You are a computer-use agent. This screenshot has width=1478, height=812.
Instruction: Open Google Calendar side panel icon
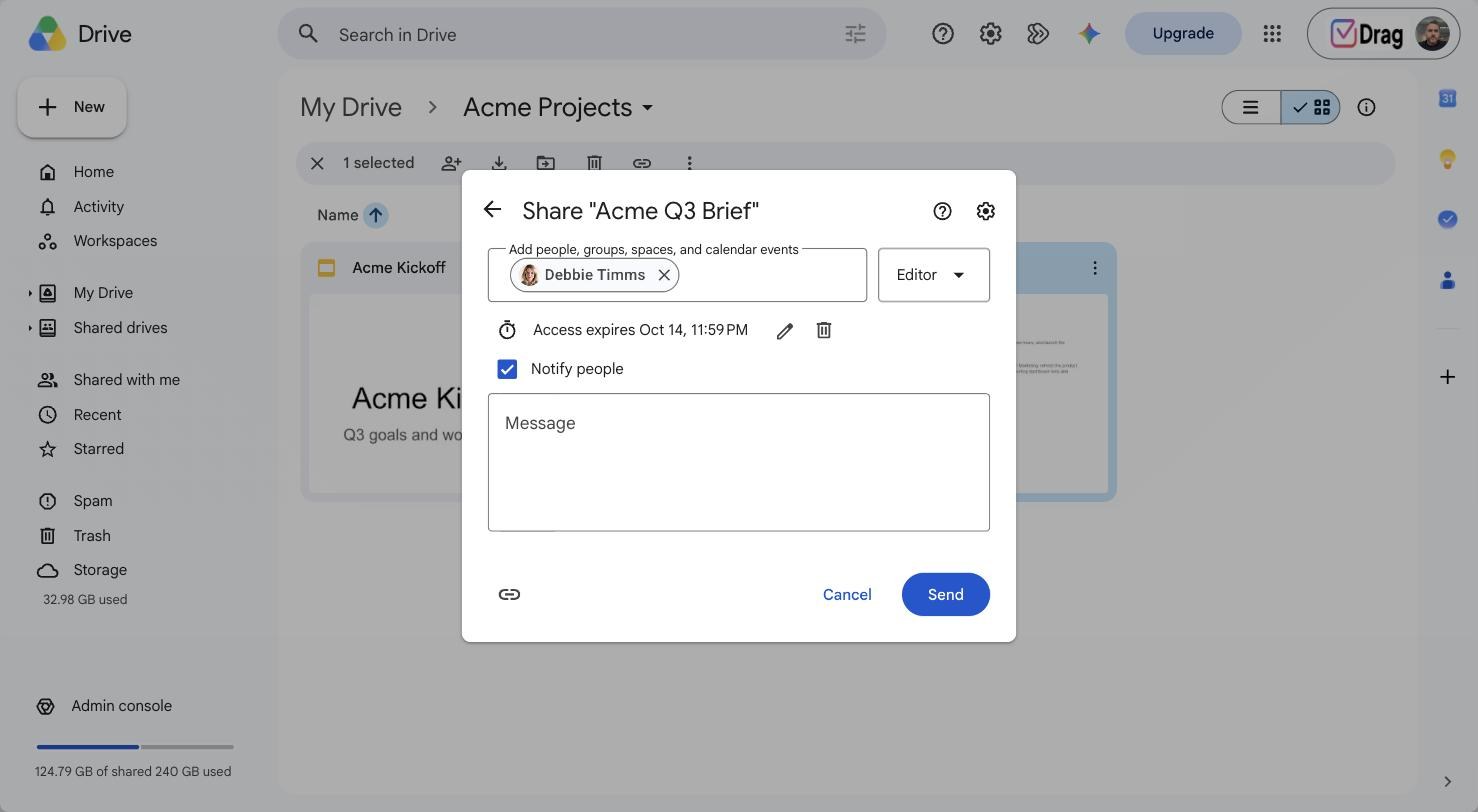[1447, 98]
